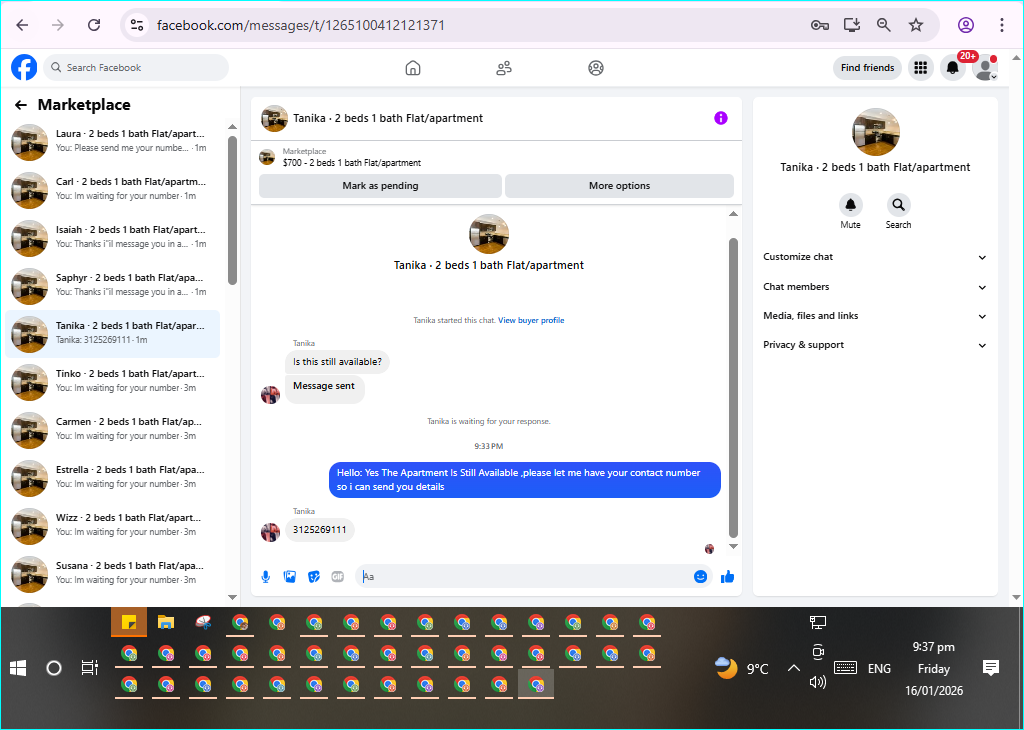Open the Windows notification center icon
This screenshot has width=1024, height=730.
(991, 667)
